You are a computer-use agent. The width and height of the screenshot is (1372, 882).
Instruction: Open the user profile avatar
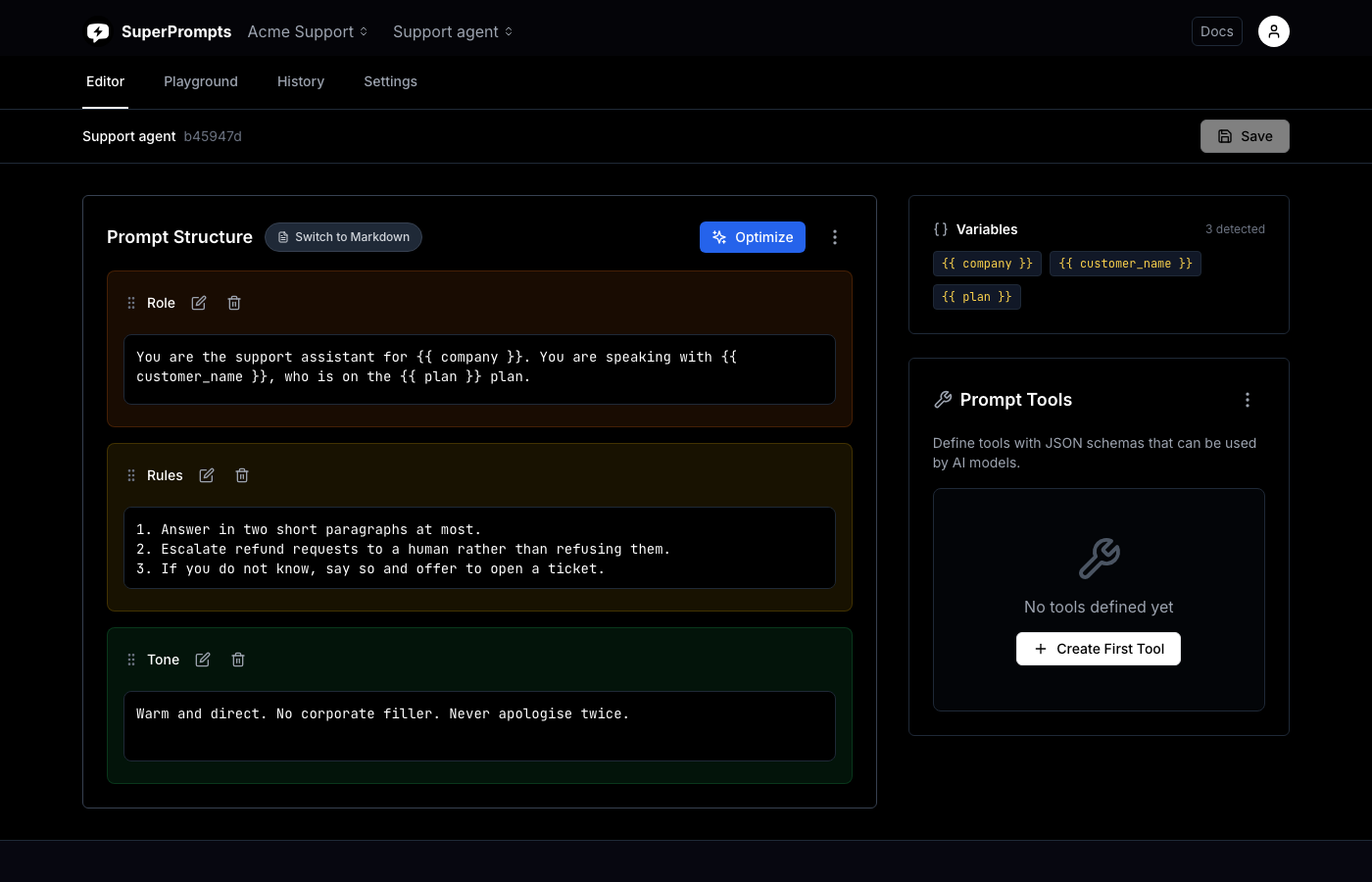tap(1273, 31)
